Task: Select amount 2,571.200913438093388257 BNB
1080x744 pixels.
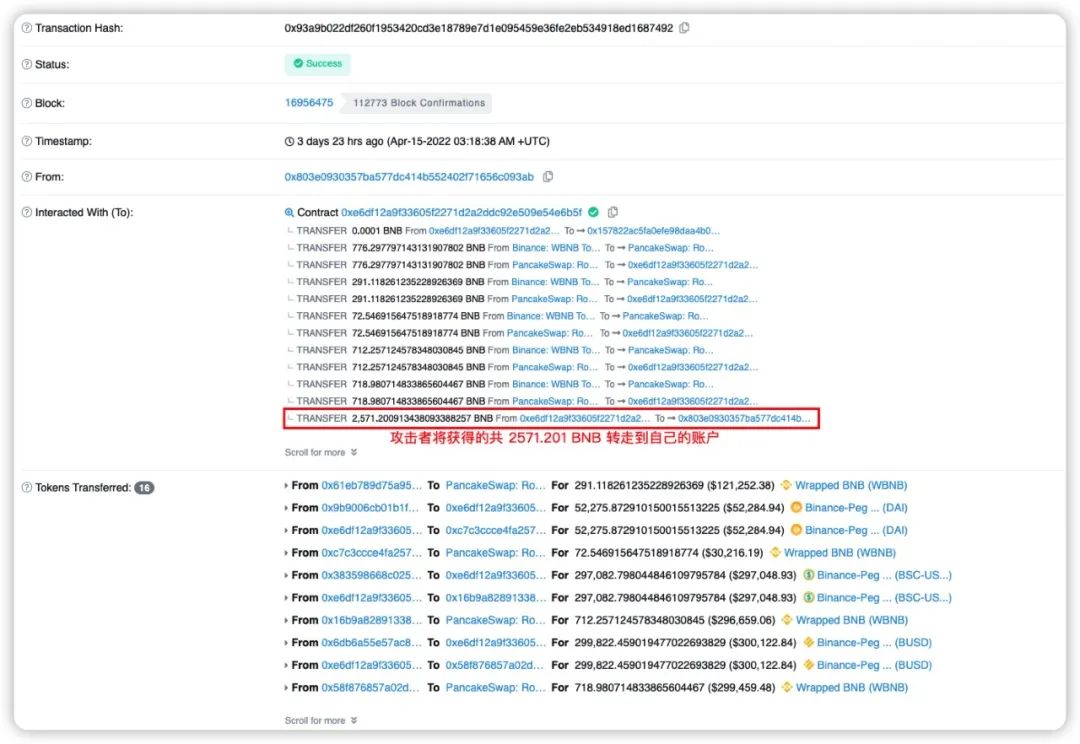Action: [x=422, y=418]
